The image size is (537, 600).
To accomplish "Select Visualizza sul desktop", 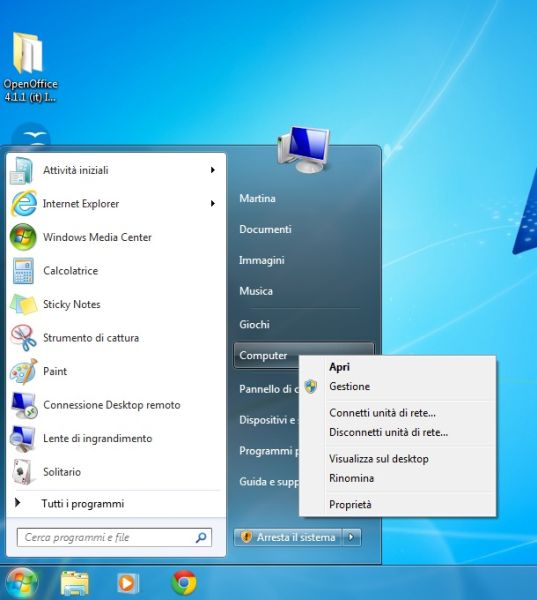I will 379,459.
